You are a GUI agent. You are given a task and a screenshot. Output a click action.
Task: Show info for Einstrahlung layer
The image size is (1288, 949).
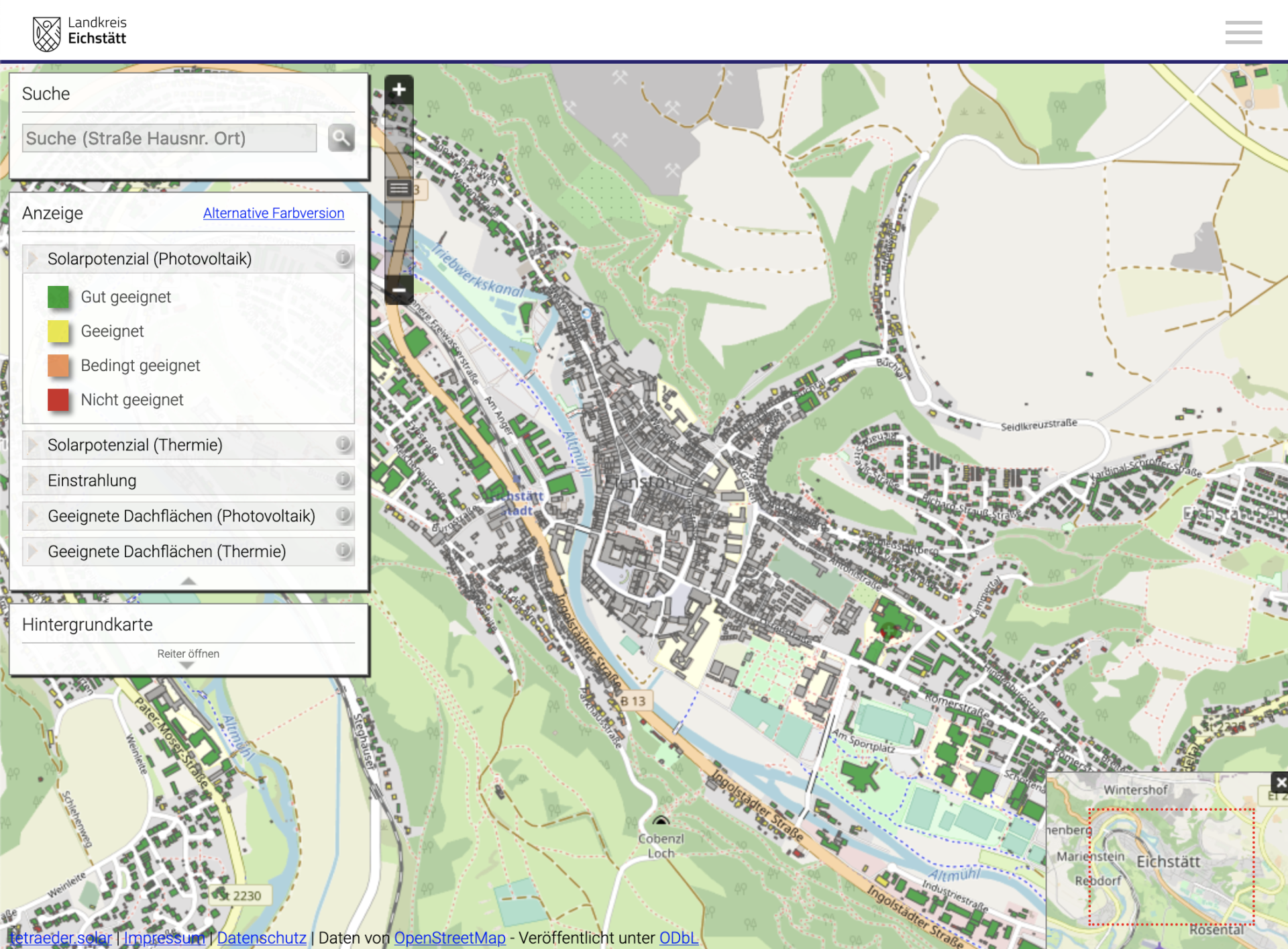tap(343, 479)
